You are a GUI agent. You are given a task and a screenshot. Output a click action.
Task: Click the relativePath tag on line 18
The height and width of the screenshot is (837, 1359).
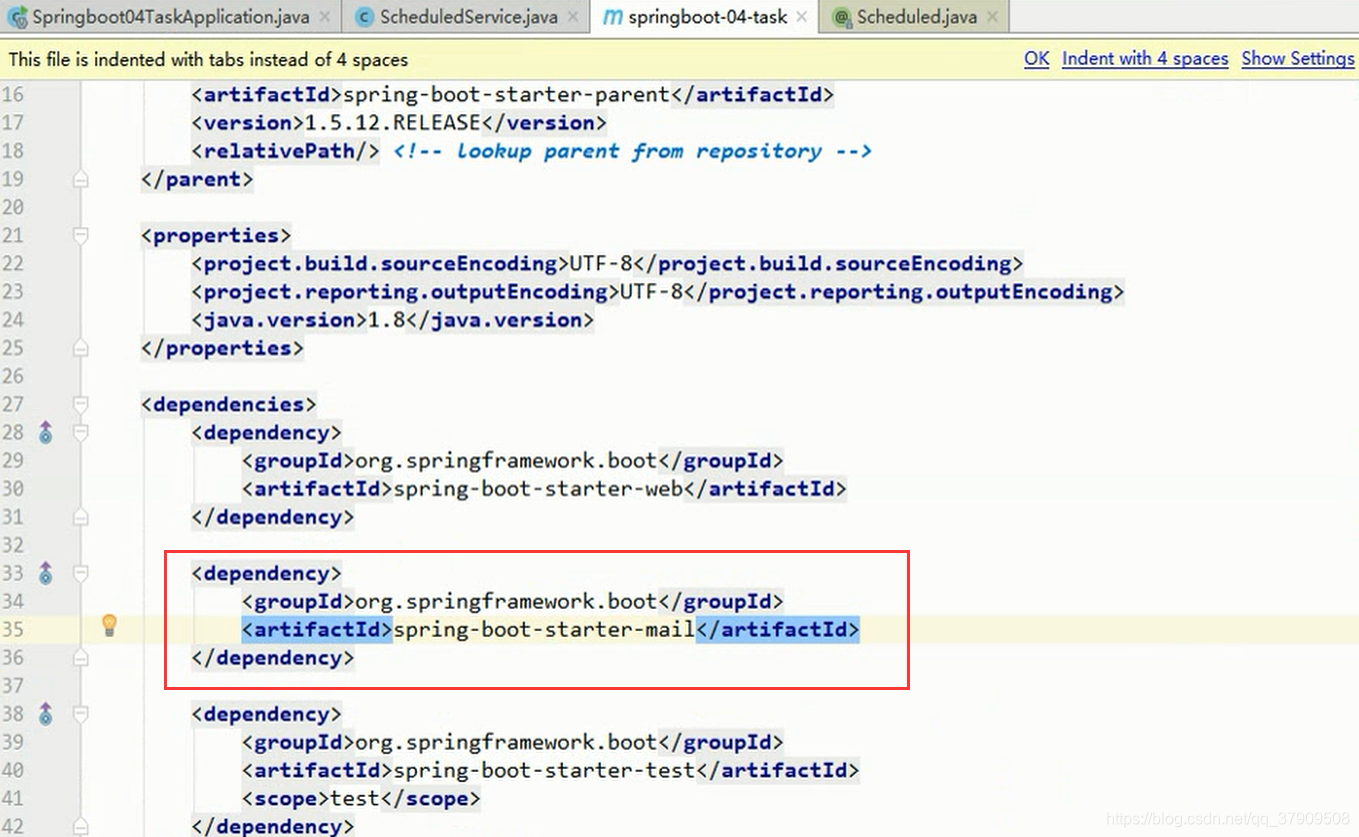click(286, 151)
